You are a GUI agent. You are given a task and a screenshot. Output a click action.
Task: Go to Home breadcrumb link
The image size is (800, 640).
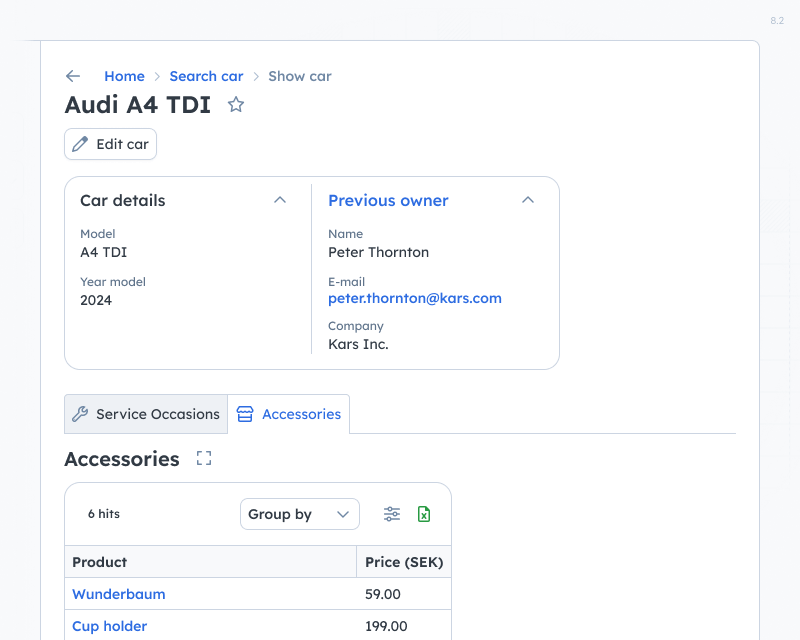124,76
